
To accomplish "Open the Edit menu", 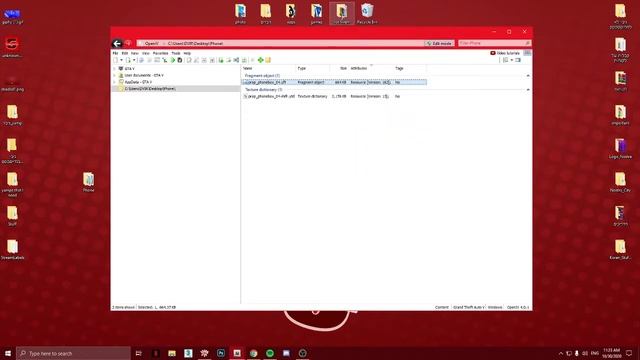I will click(x=125, y=53).
